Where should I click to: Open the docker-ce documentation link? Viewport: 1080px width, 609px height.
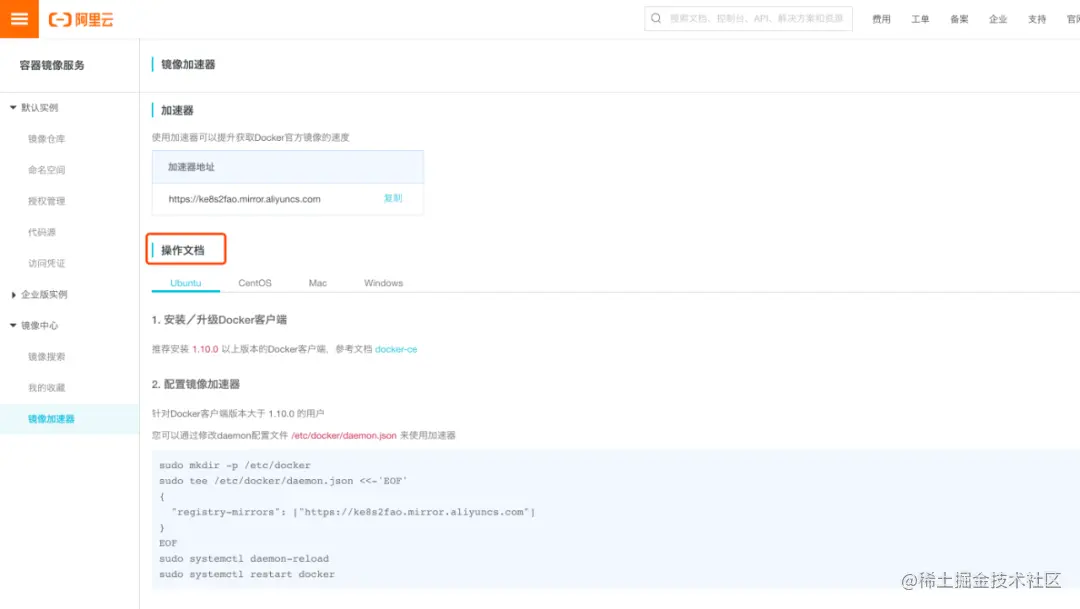[x=396, y=349]
